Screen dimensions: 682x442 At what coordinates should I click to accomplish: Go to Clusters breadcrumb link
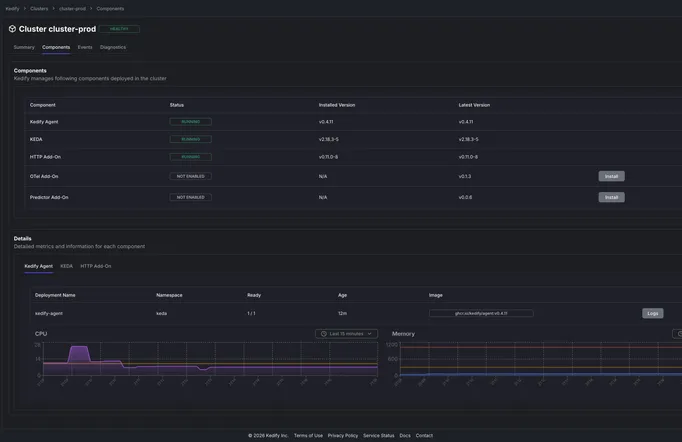tap(39, 8)
